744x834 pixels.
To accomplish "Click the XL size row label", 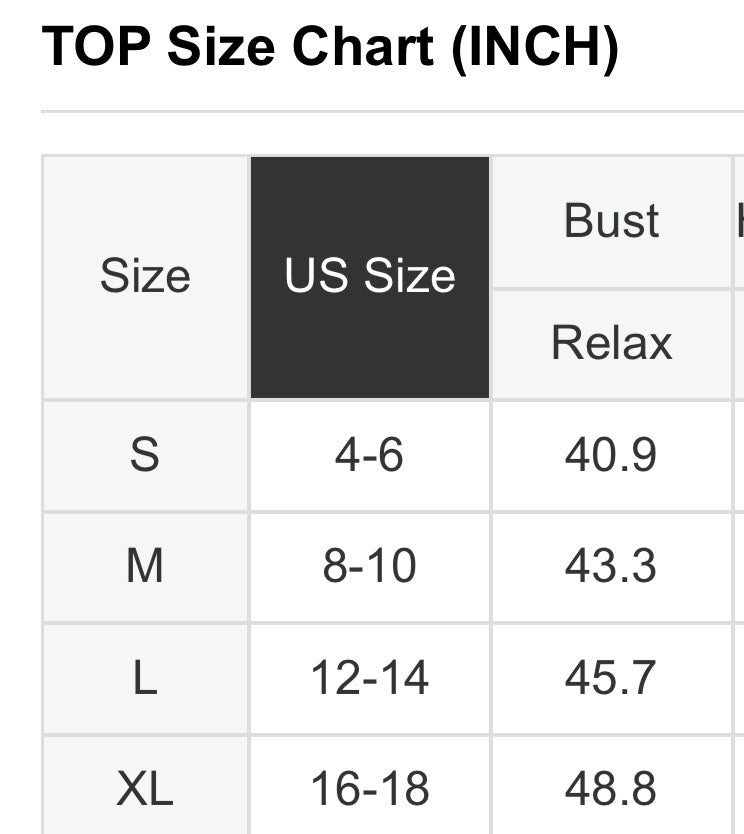I will click(x=145, y=789).
